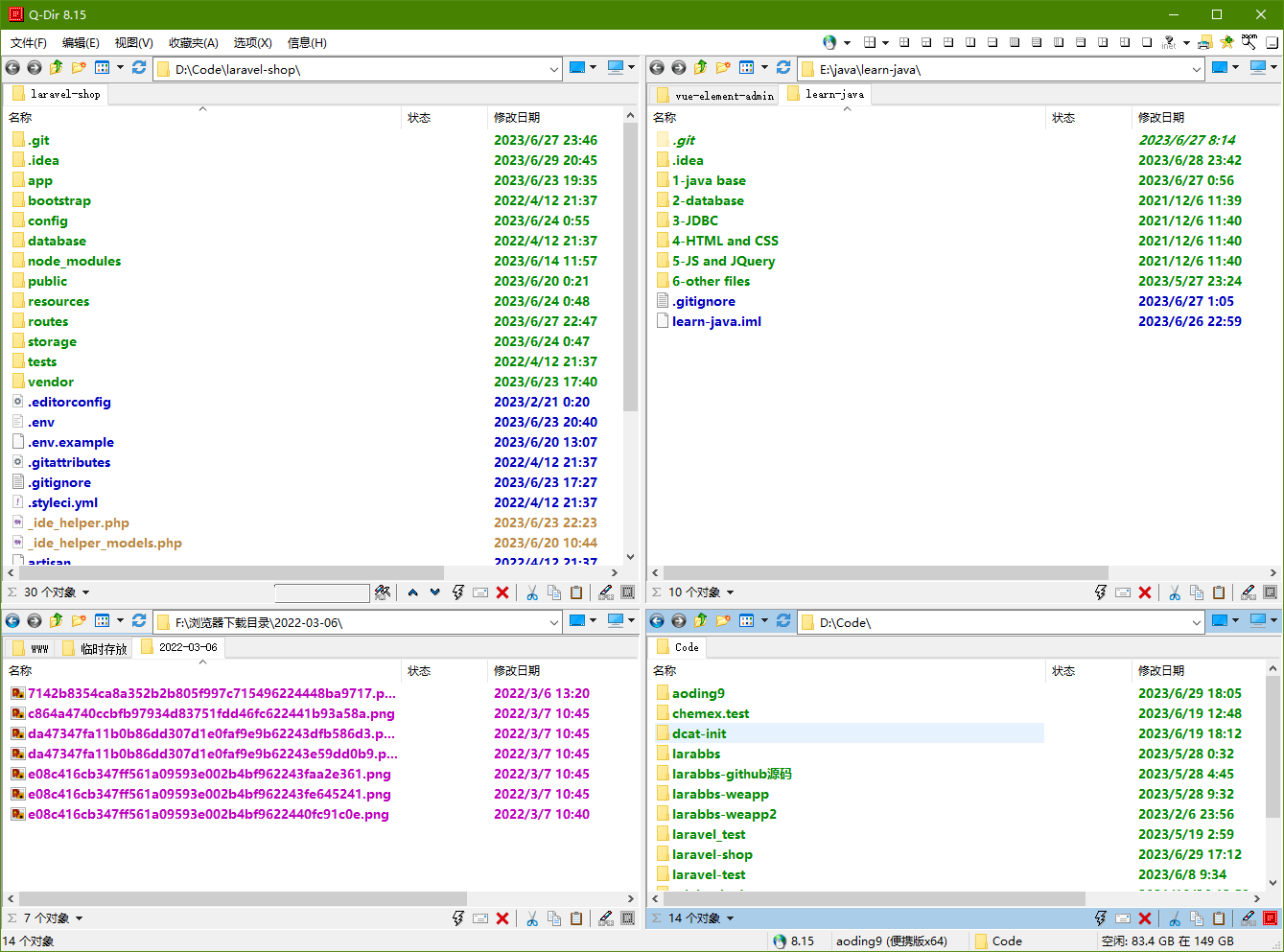Click up arrow icon in laravel-shop status bar

(x=413, y=592)
